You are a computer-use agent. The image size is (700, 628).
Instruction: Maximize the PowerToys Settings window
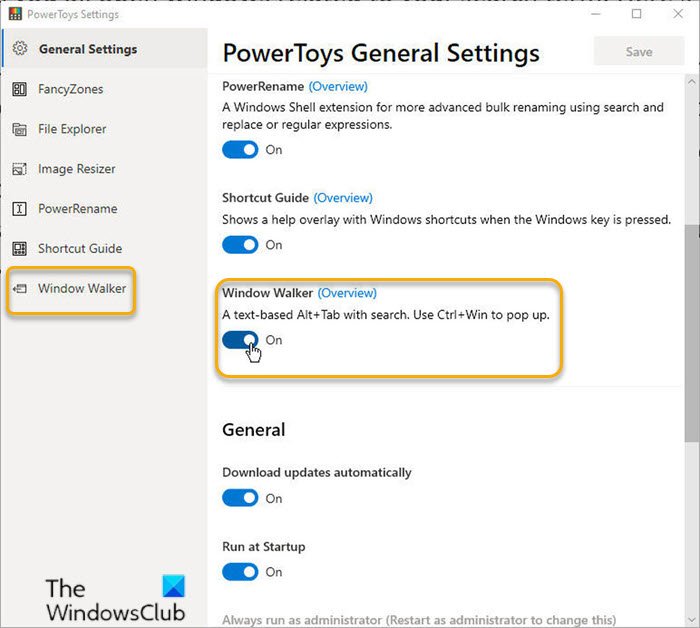click(637, 14)
